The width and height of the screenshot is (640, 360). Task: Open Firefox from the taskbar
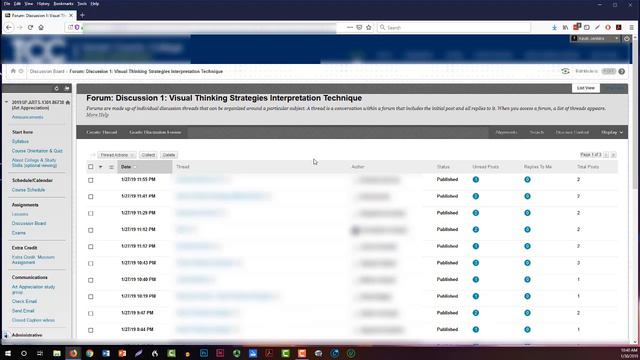(73, 353)
